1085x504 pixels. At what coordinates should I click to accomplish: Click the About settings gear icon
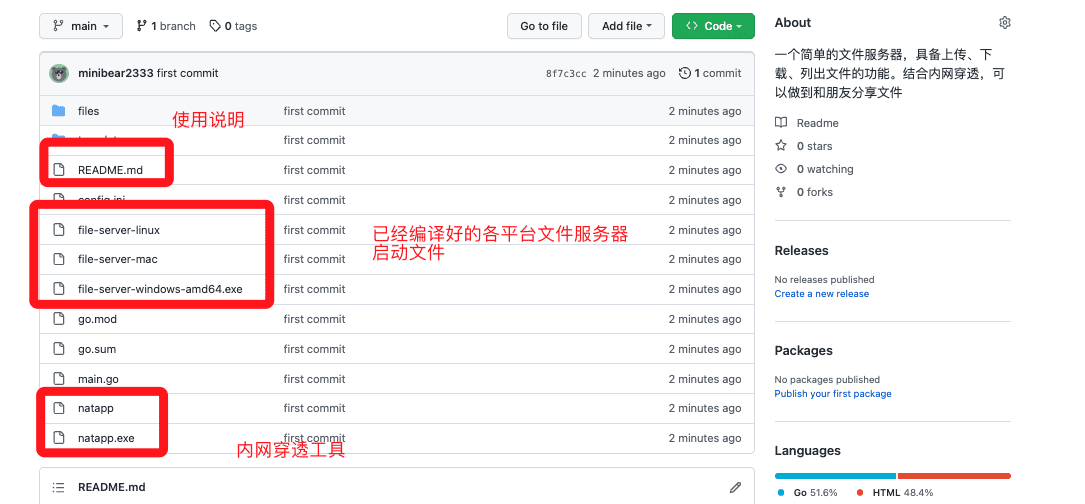click(1005, 23)
